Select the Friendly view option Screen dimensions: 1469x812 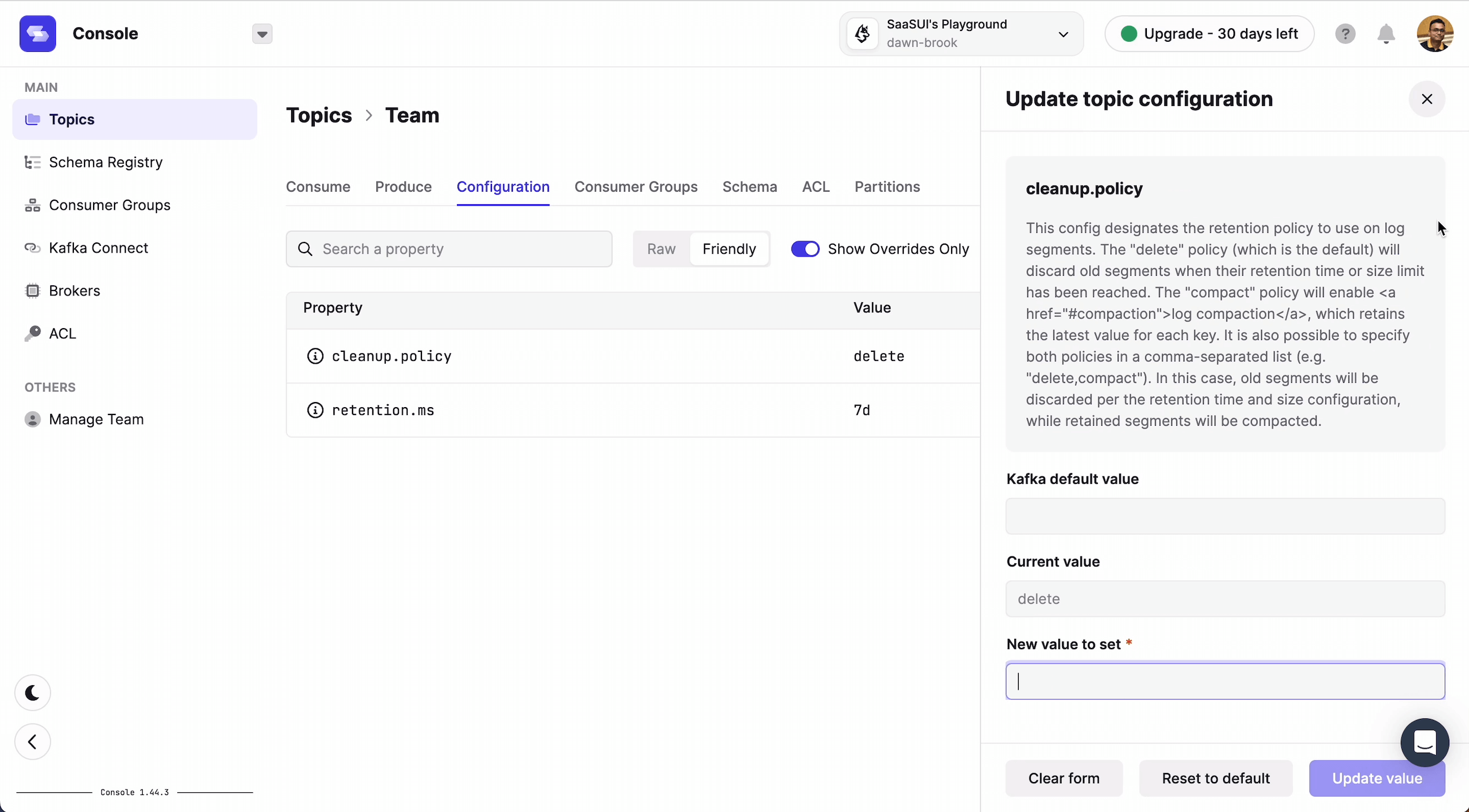[729, 249]
